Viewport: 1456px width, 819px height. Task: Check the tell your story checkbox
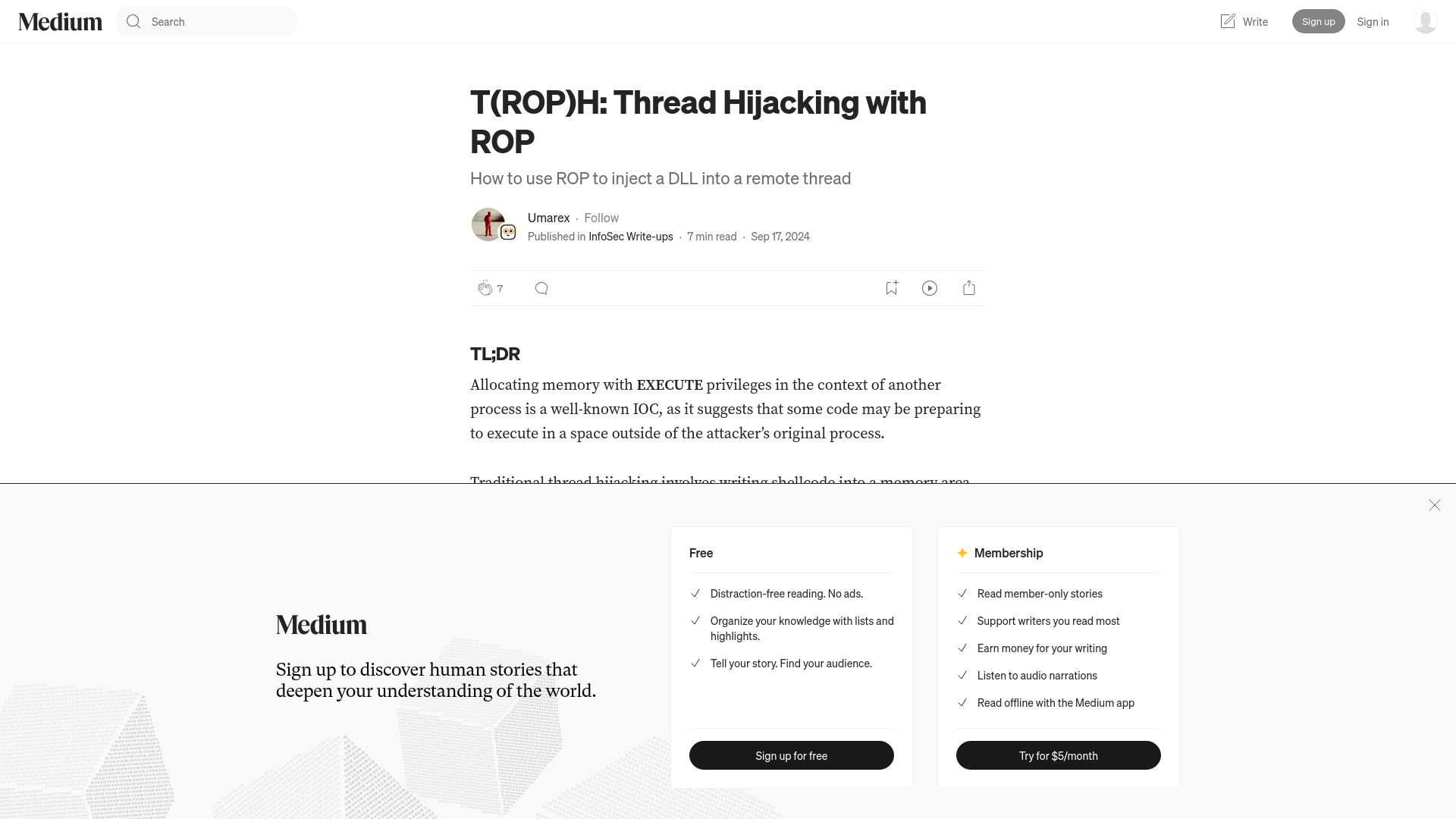click(694, 663)
